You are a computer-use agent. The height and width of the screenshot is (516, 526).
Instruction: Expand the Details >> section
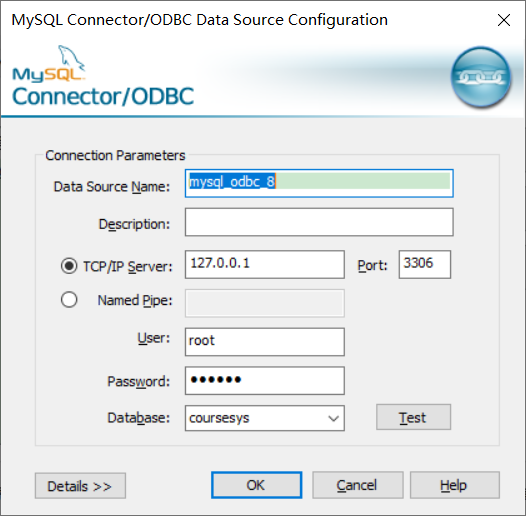click(80, 486)
